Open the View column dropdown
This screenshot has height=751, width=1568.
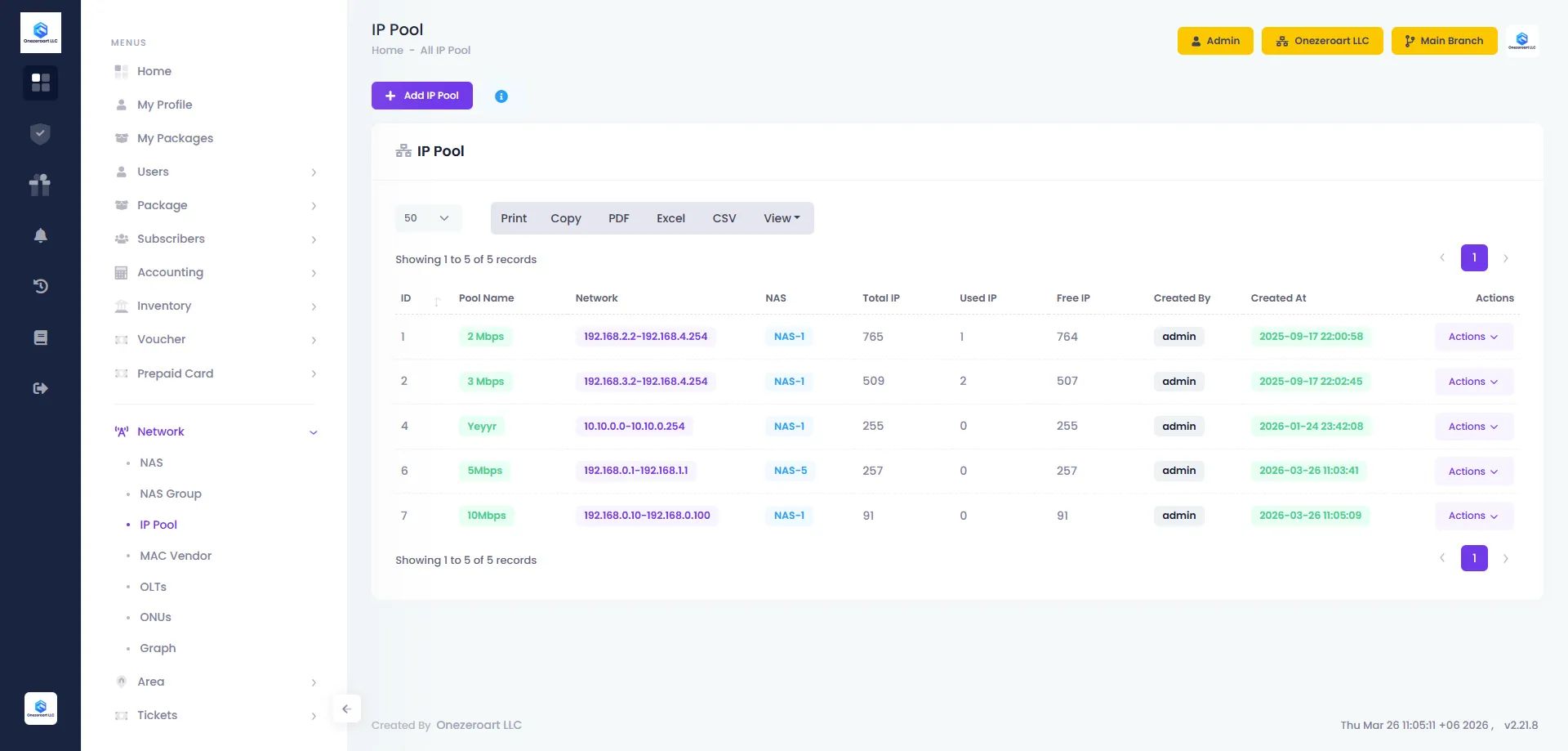(x=782, y=218)
